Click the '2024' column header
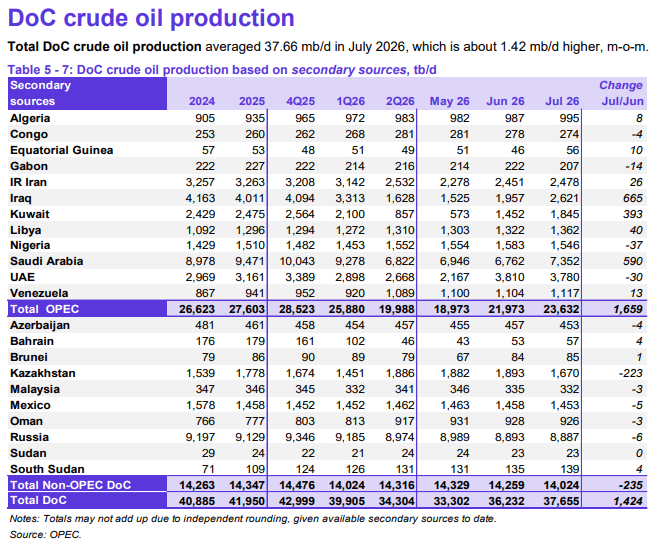Screen dimensions: 666x548 coord(202,101)
